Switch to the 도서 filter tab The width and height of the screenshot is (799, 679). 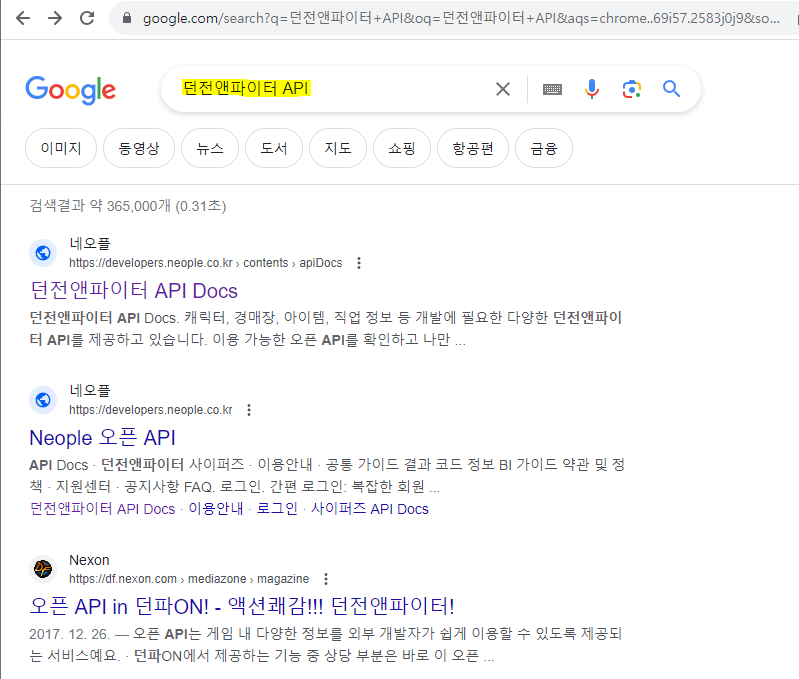click(274, 148)
